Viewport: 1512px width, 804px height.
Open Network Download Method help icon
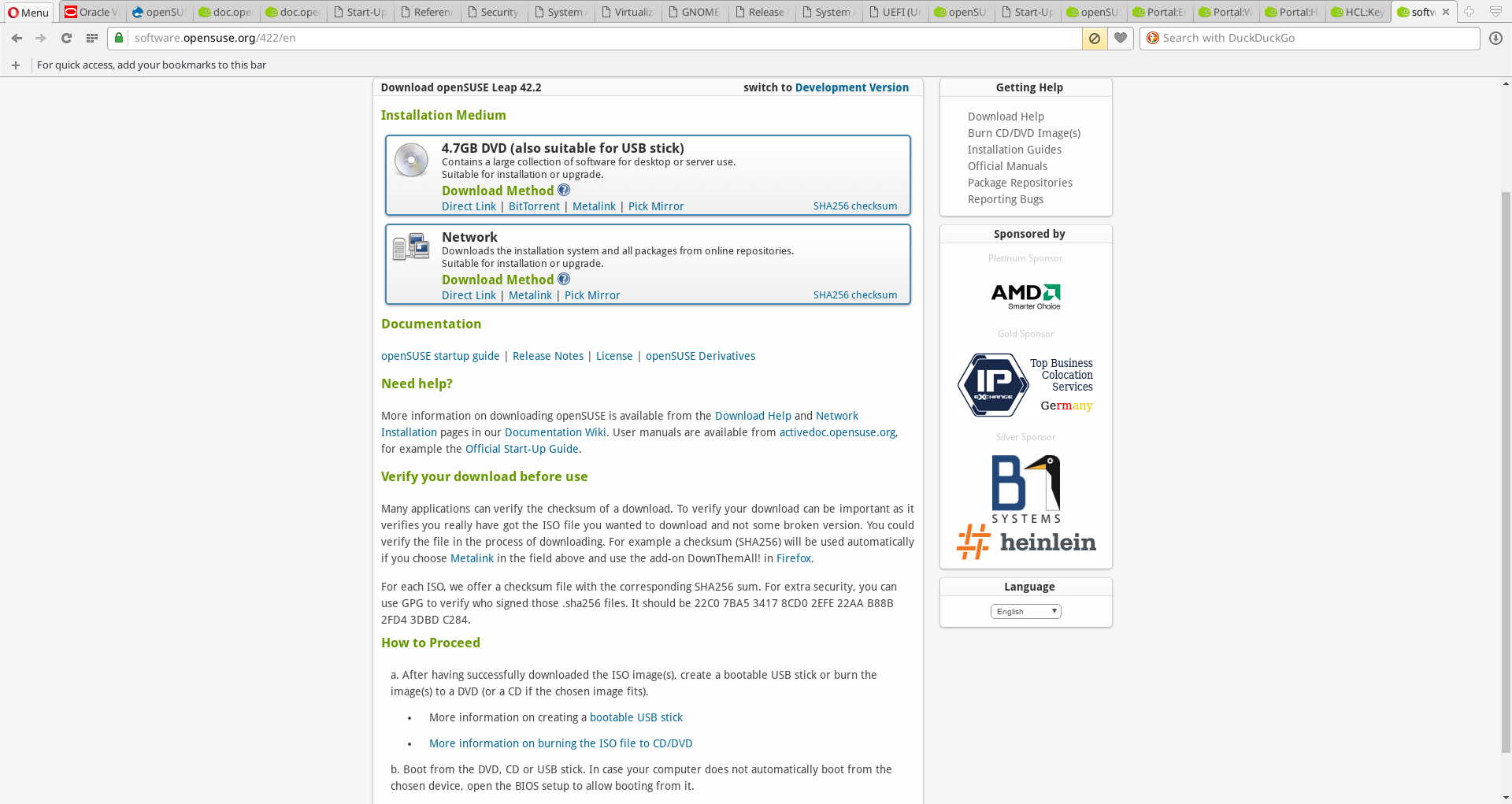point(564,279)
